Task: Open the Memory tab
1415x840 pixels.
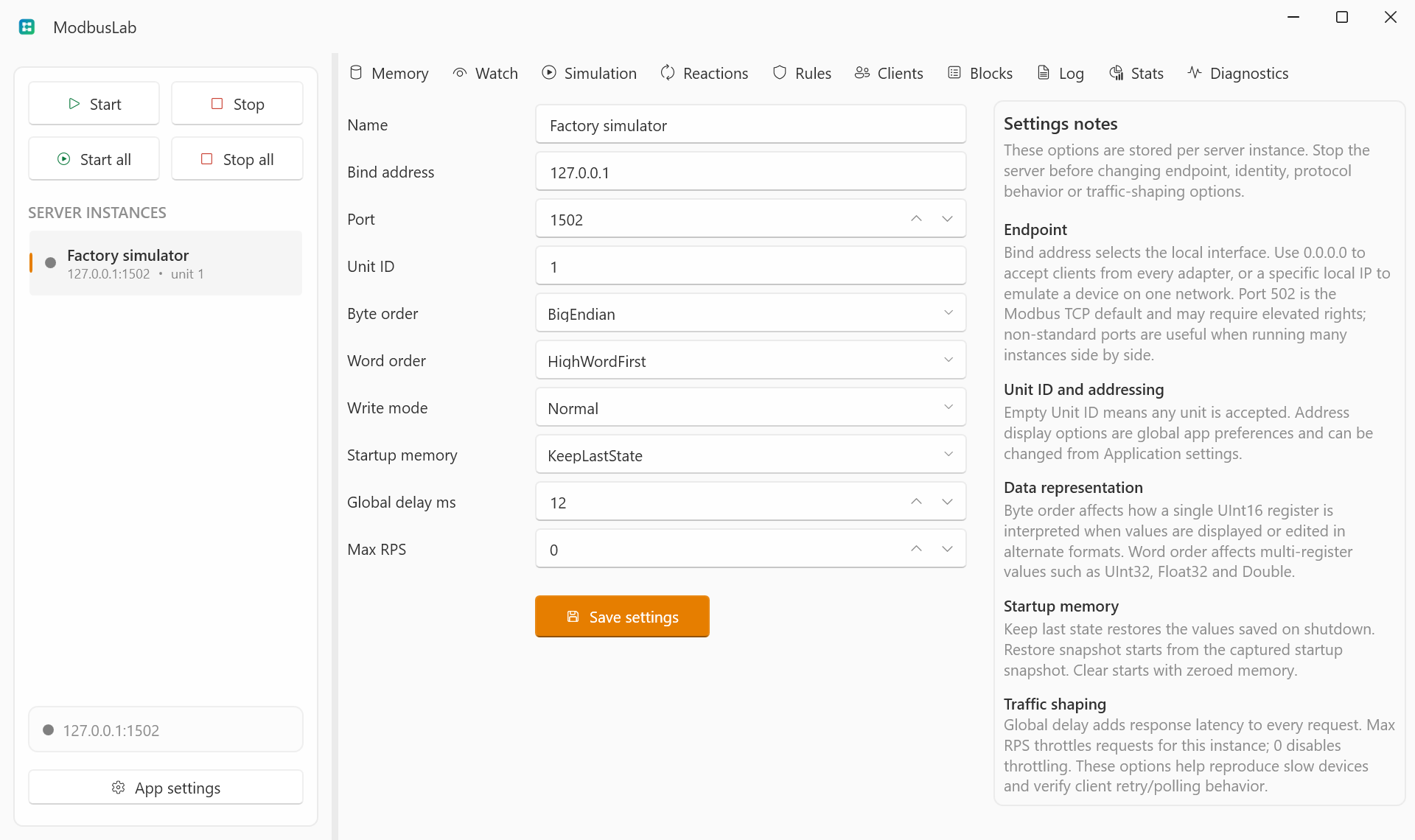Action: tap(388, 73)
